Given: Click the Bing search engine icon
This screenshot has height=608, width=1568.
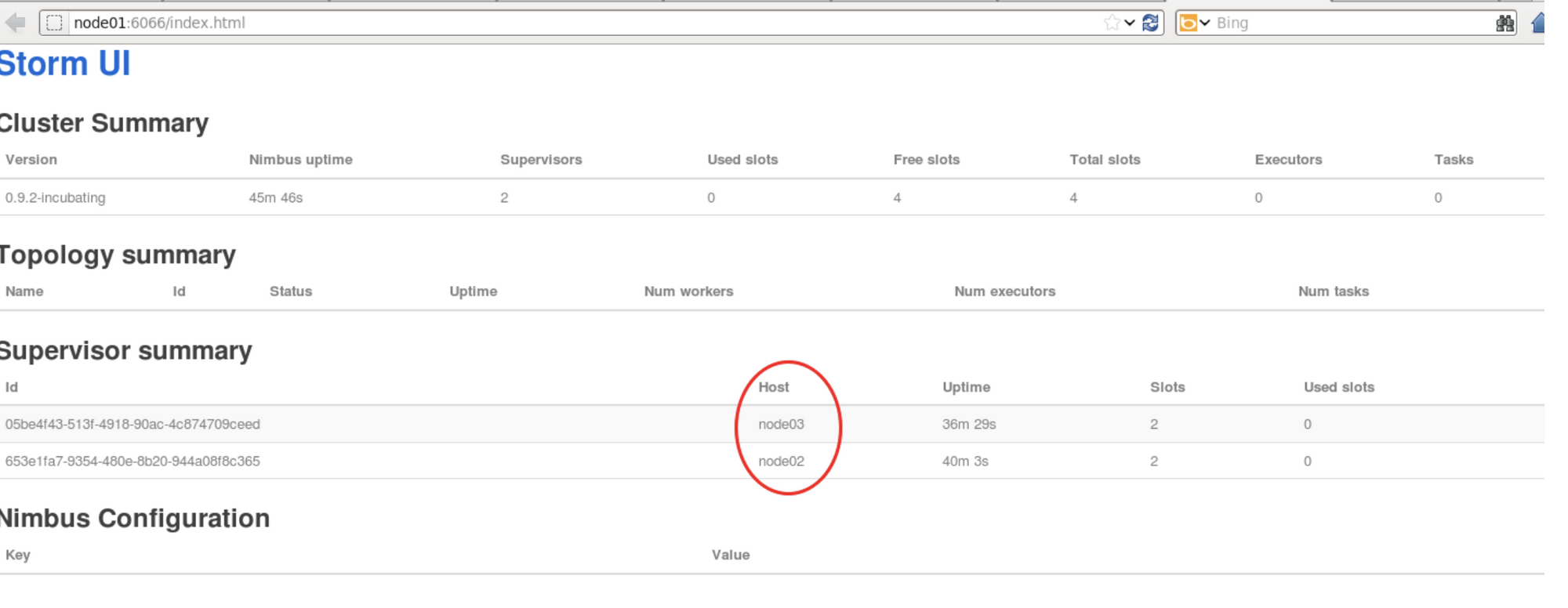Looking at the screenshot, I should (1189, 23).
